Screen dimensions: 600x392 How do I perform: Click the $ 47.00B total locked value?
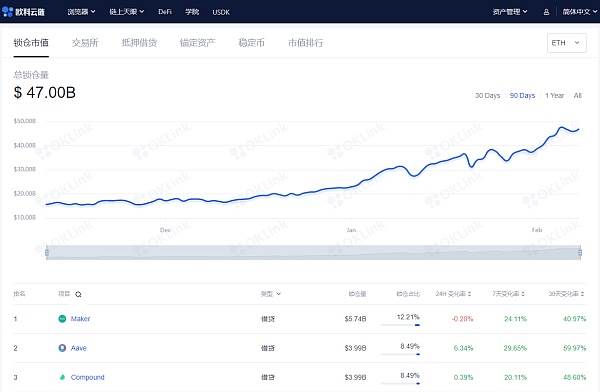(45, 93)
